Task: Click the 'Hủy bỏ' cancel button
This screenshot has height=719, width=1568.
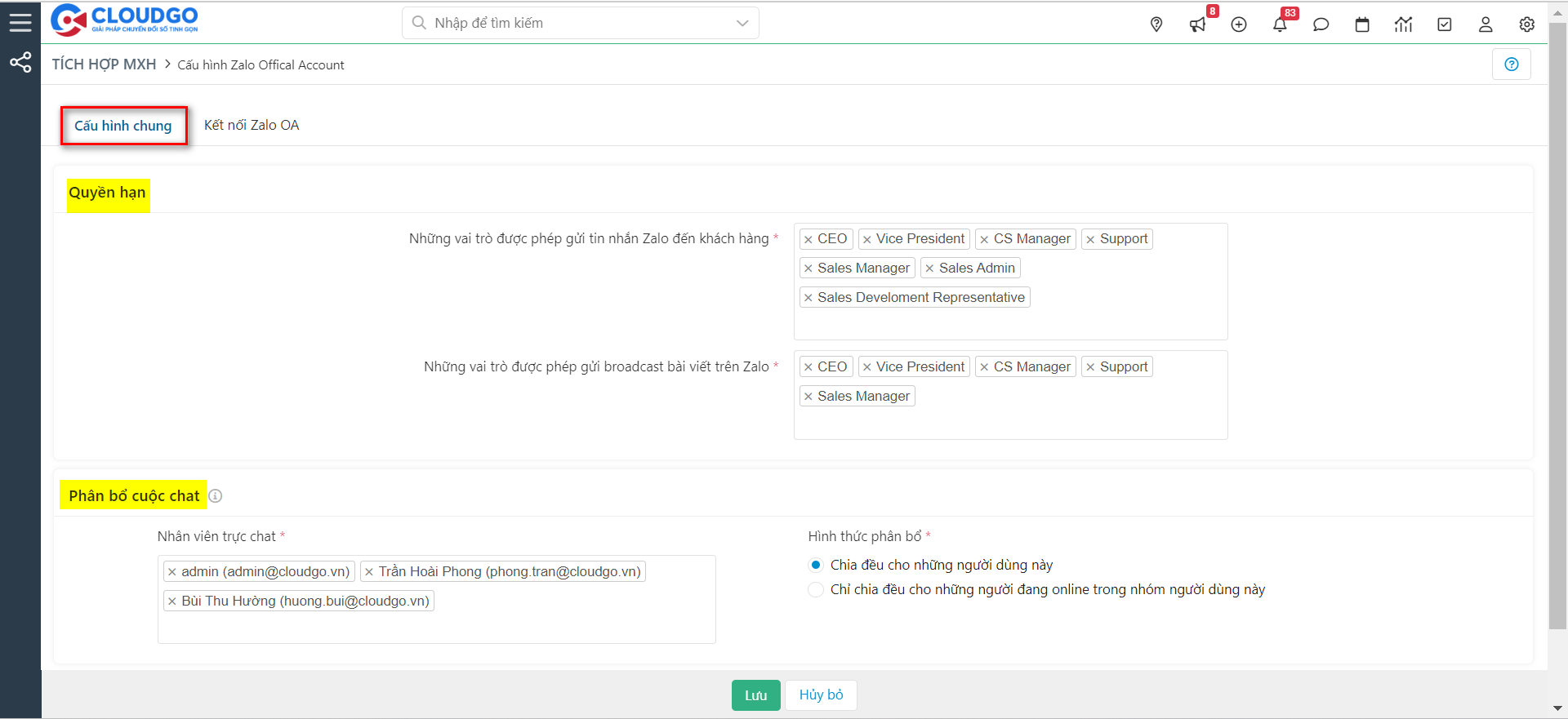Action: (x=821, y=695)
